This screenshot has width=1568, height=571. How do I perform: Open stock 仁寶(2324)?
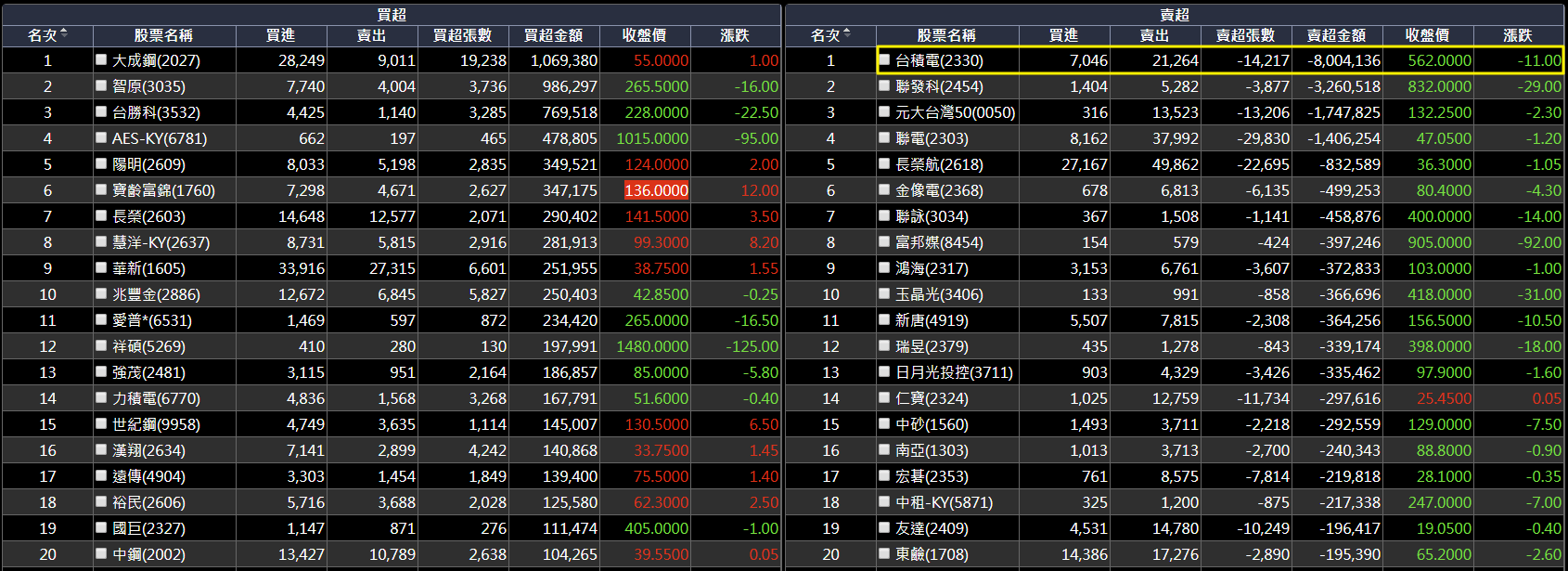932,398
